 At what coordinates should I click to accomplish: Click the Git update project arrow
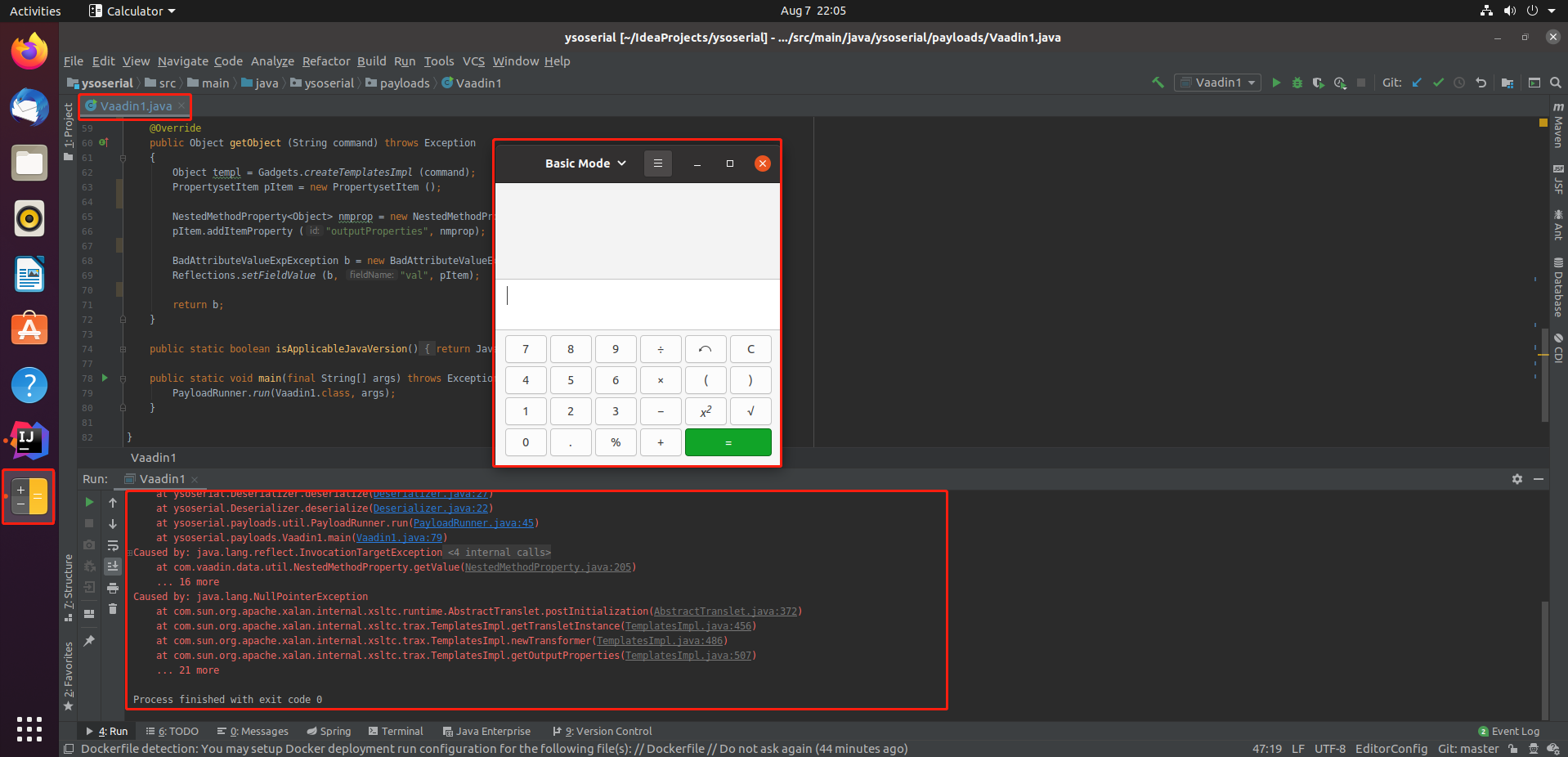coord(1417,83)
